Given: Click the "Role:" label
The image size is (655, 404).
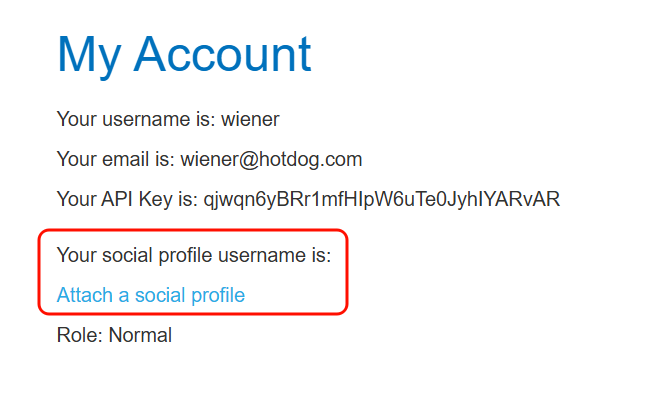Looking at the screenshot, I should [80, 335].
